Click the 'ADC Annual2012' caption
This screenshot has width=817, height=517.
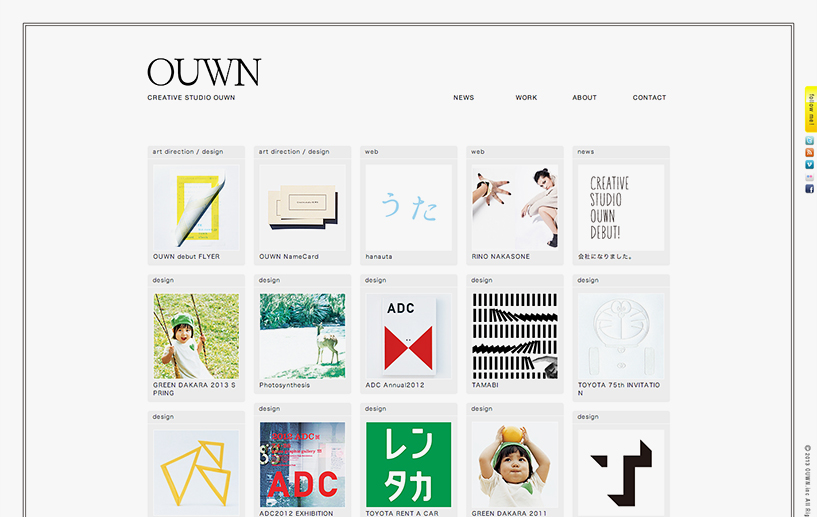point(395,385)
